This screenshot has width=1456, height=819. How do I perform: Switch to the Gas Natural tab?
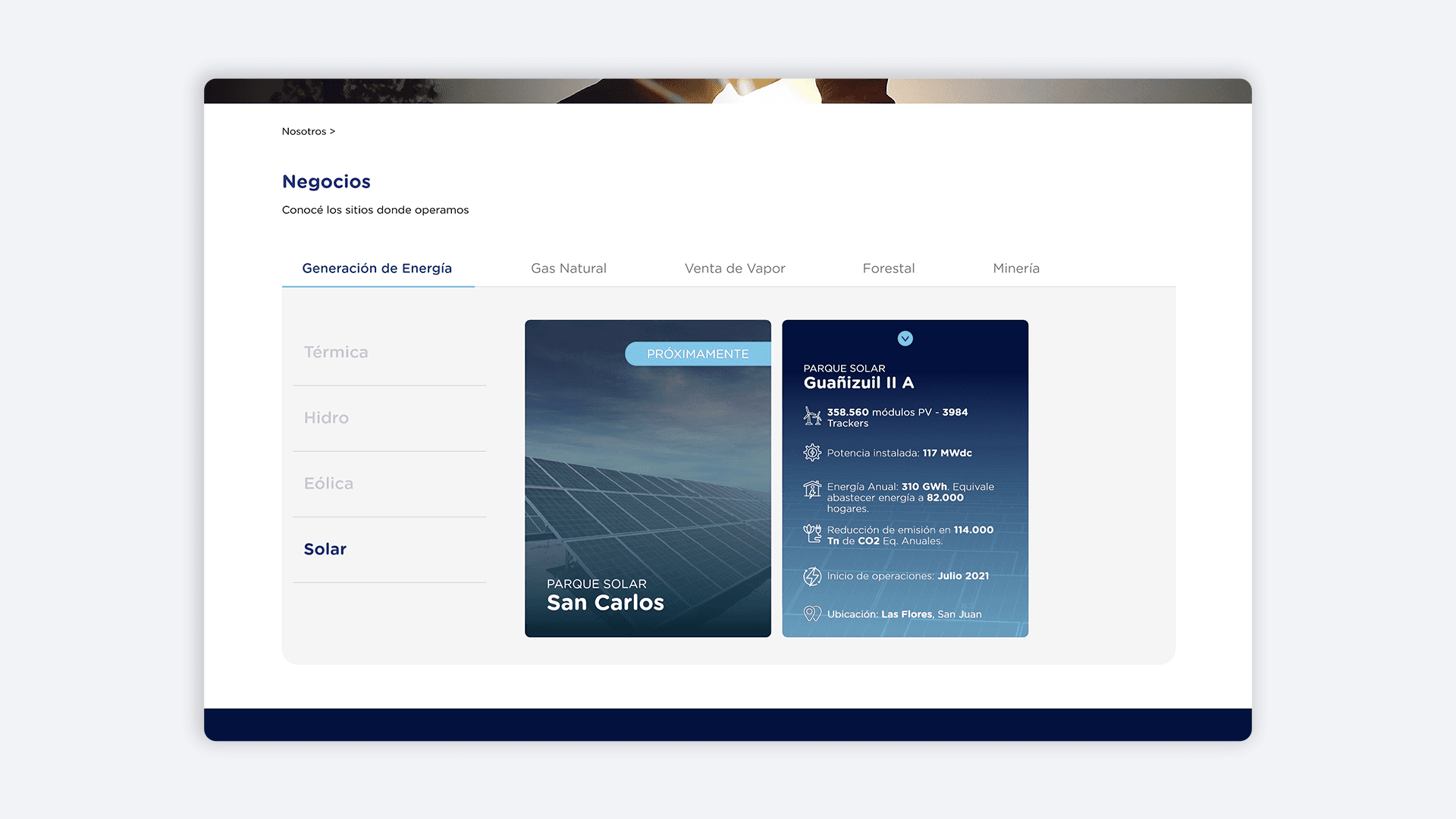pyautogui.click(x=568, y=268)
